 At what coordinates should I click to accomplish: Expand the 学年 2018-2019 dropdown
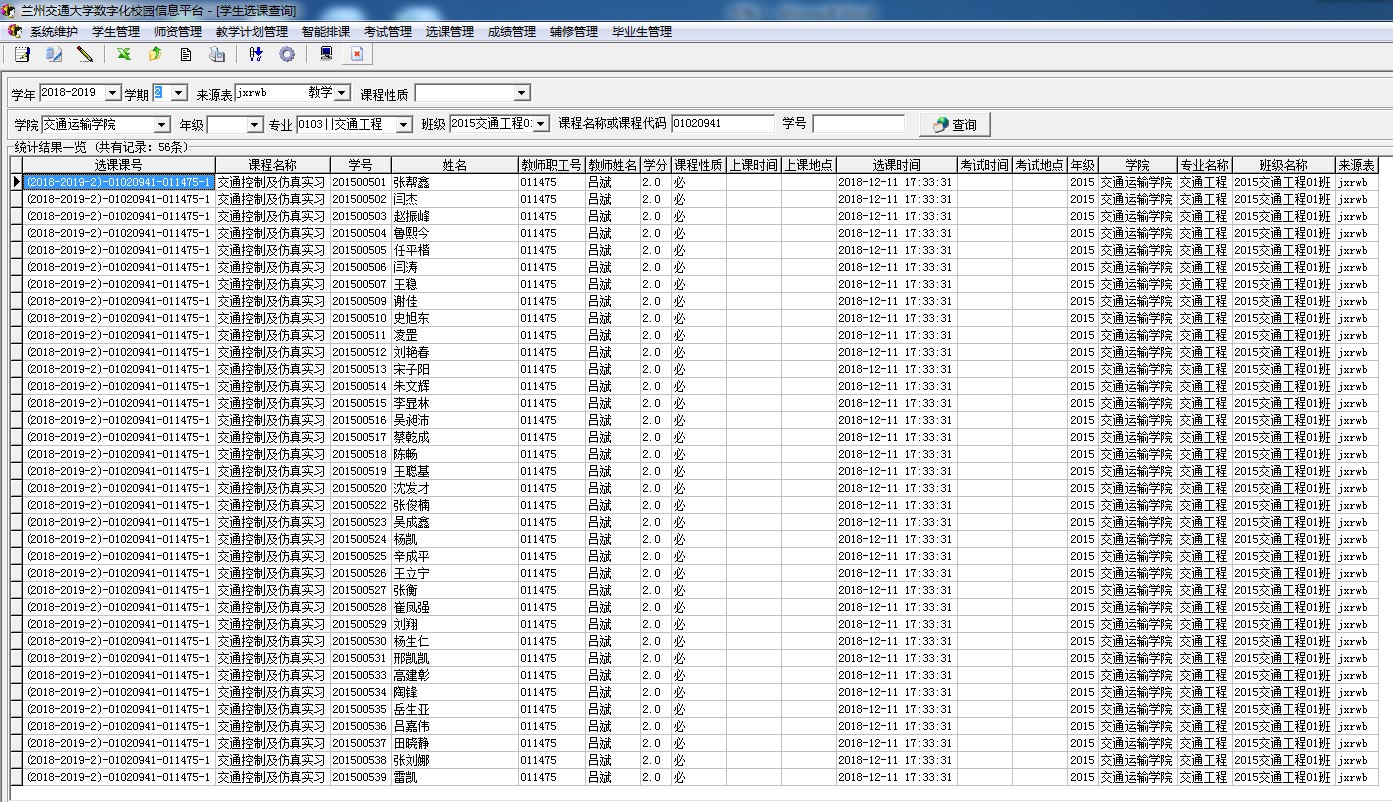[x=111, y=93]
